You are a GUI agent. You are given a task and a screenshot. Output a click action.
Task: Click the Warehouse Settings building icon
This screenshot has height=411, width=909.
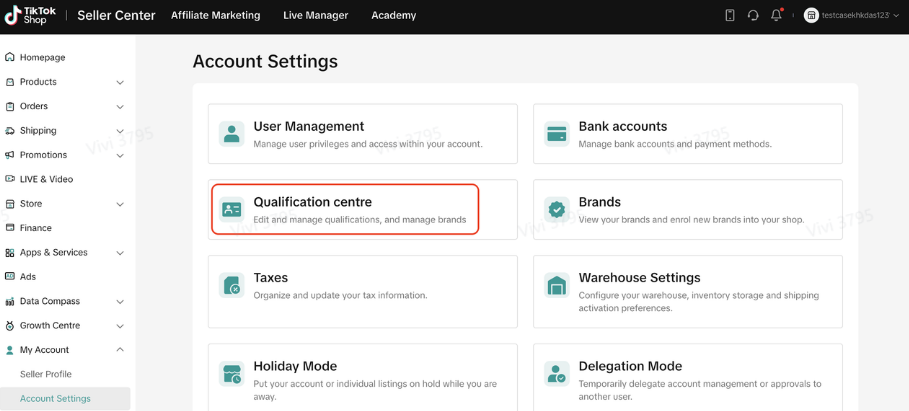click(557, 285)
